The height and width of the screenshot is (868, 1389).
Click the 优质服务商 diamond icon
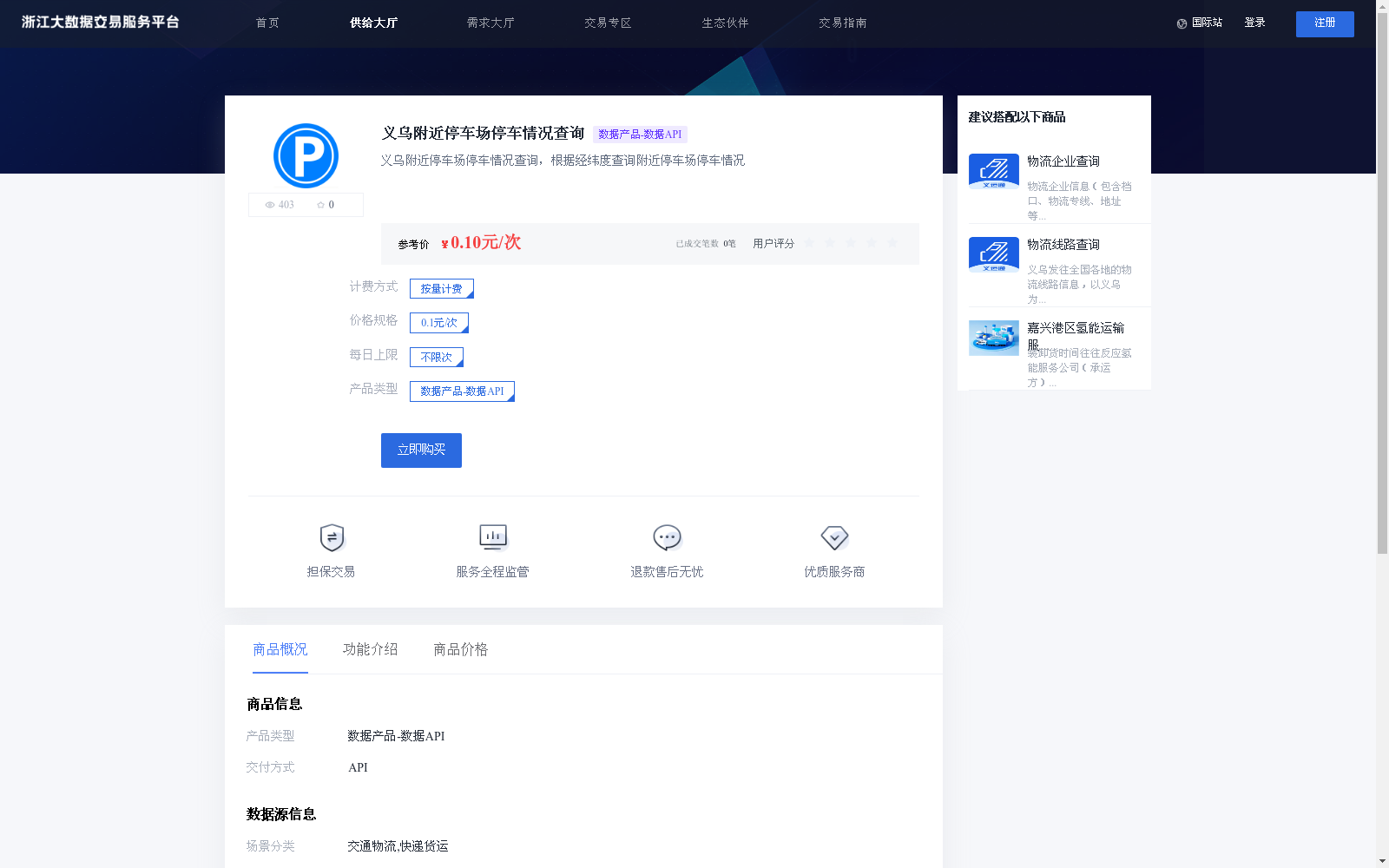click(x=834, y=538)
